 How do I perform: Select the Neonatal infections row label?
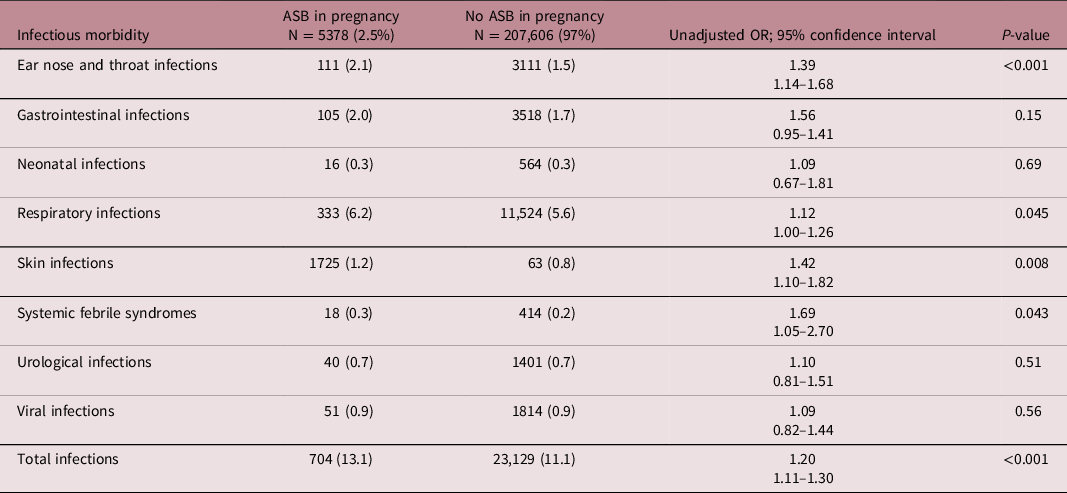tap(81, 164)
